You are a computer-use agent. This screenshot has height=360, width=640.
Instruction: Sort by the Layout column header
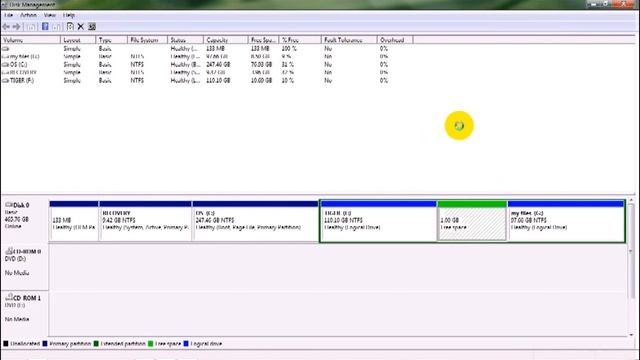78,40
